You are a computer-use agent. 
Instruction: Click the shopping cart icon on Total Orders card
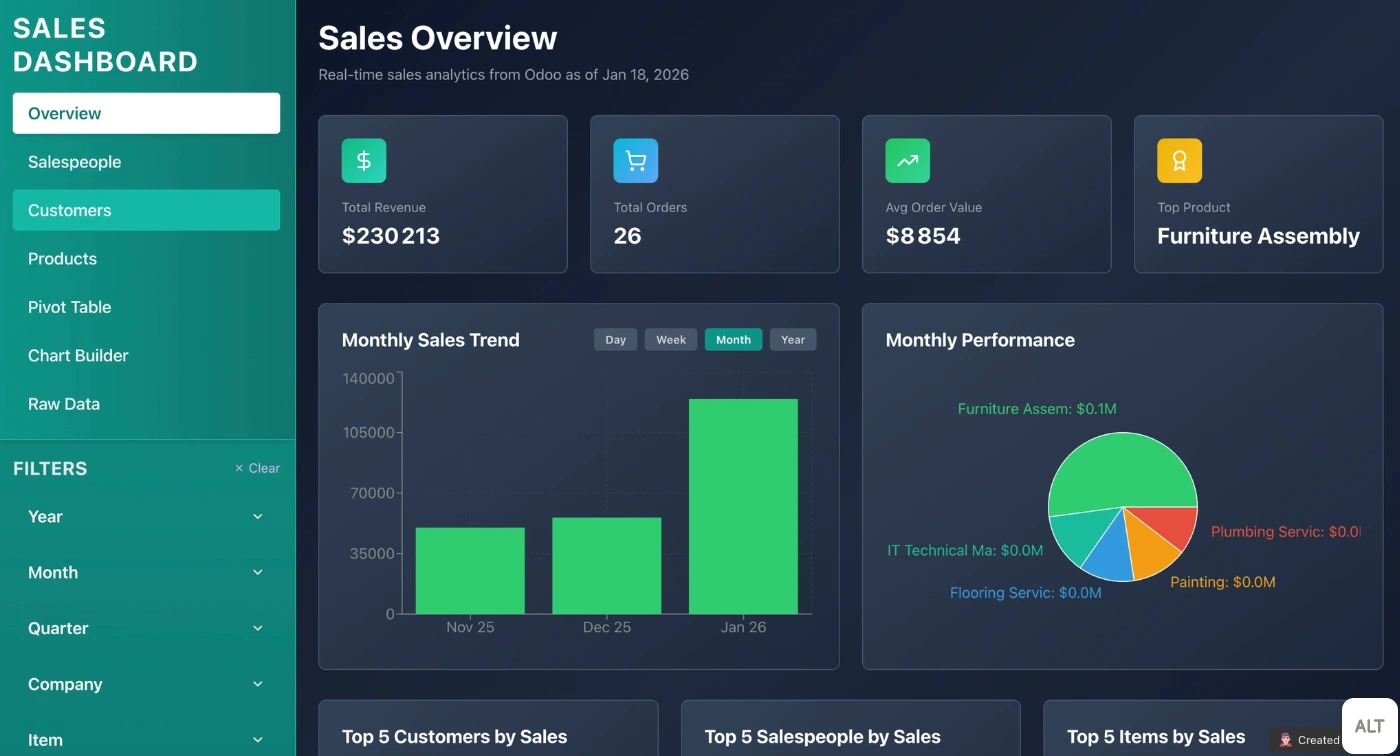pos(636,160)
